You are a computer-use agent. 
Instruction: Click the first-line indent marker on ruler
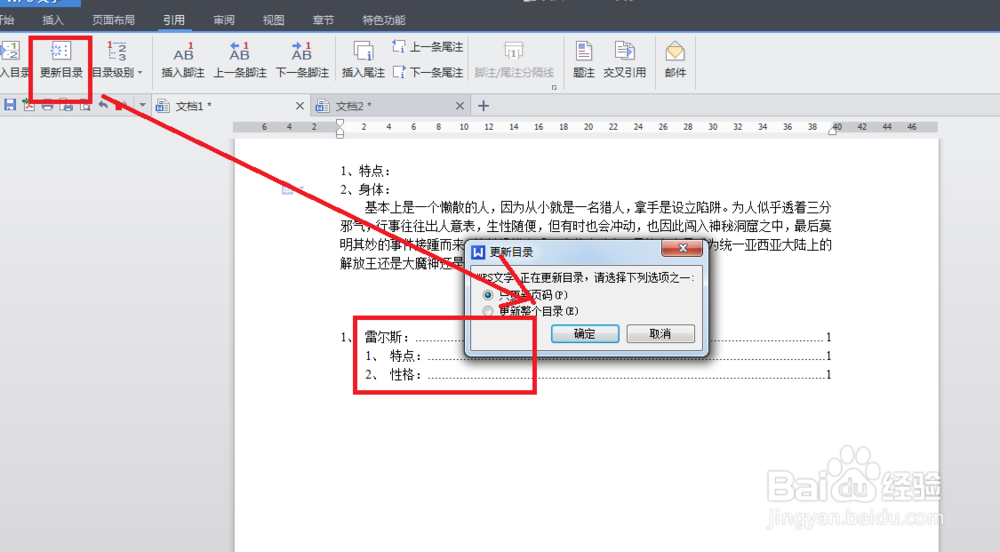340,123
